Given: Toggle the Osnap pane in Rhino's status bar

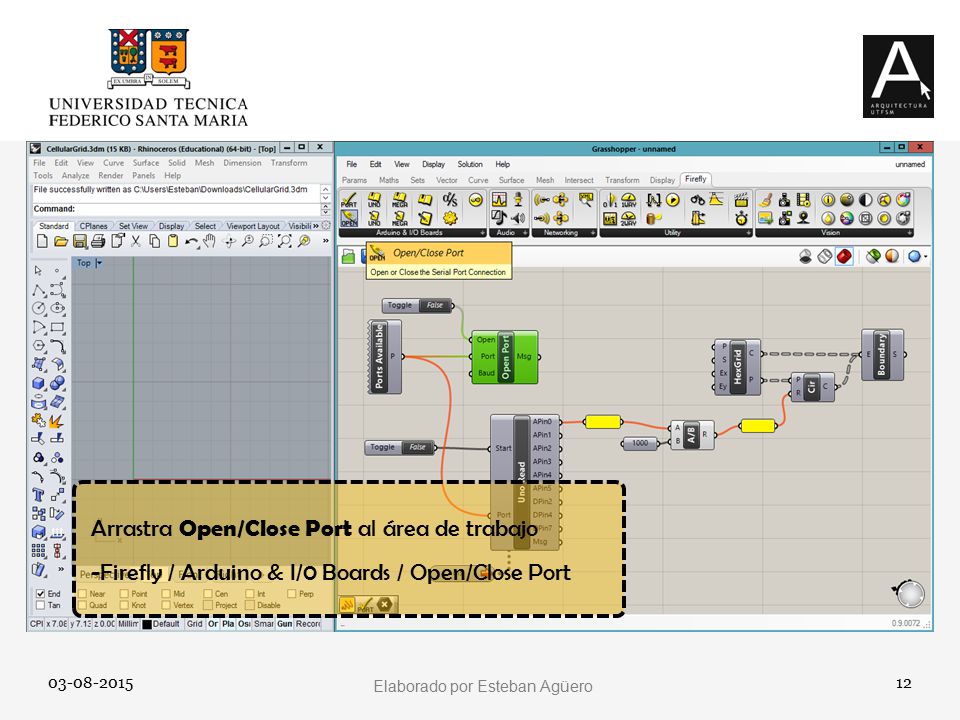Looking at the screenshot, I should (244, 624).
